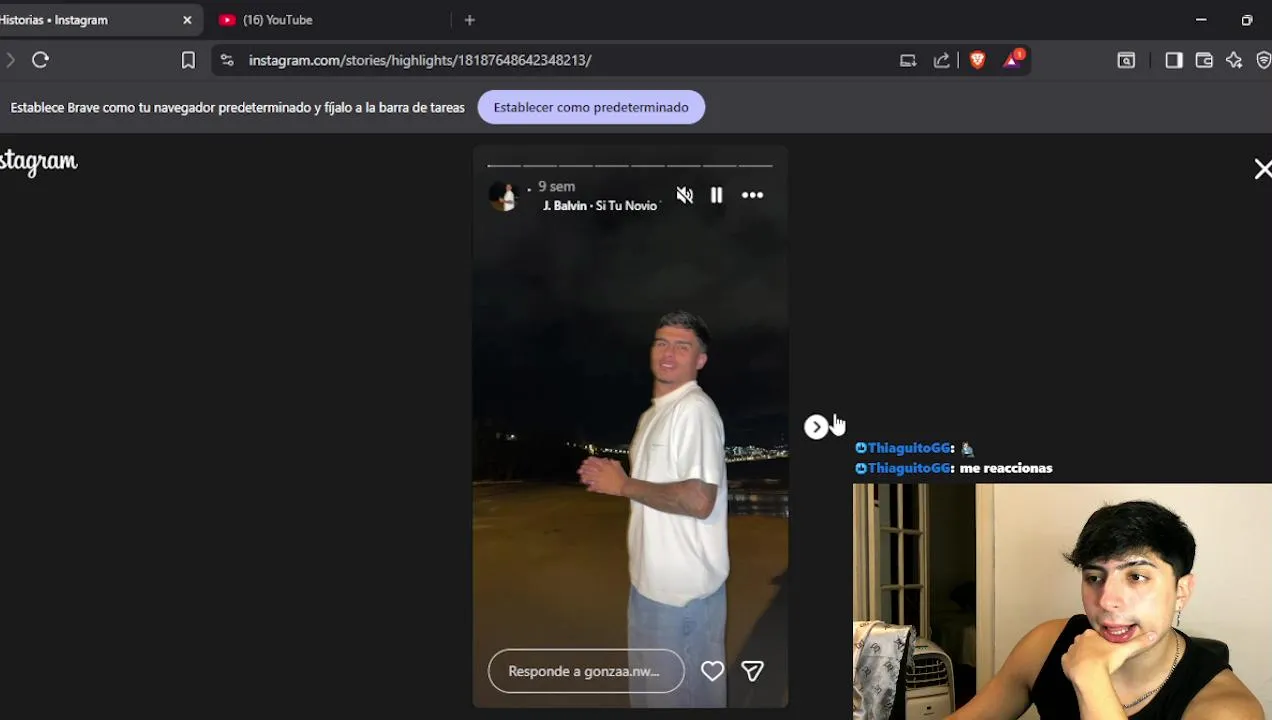Pause the Instagram story playback
Viewport: 1272px width, 720px height.
coord(717,196)
